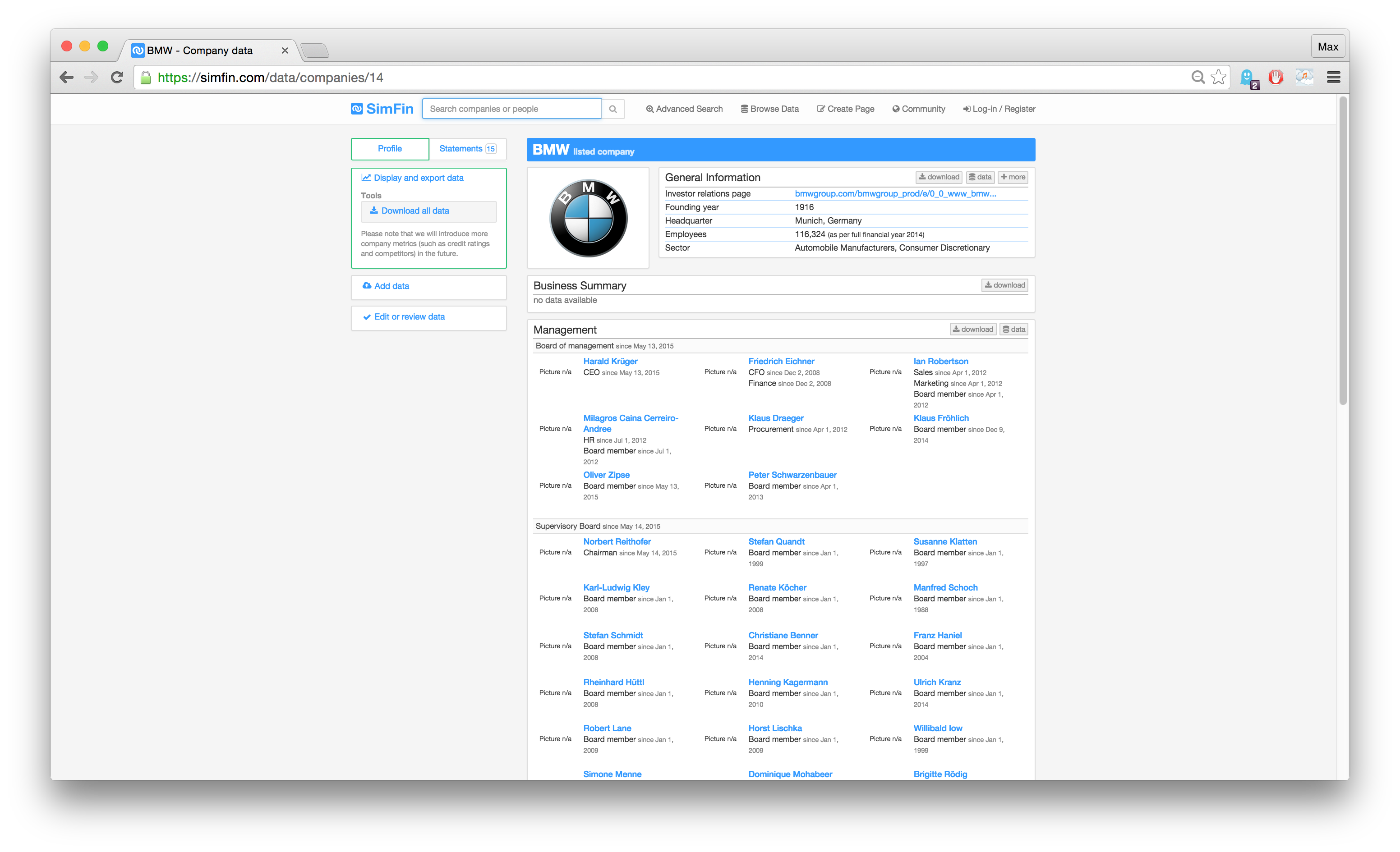Click the search magnifier button beside search field
Screen dimensions: 1400x852
[x=612, y=109]
